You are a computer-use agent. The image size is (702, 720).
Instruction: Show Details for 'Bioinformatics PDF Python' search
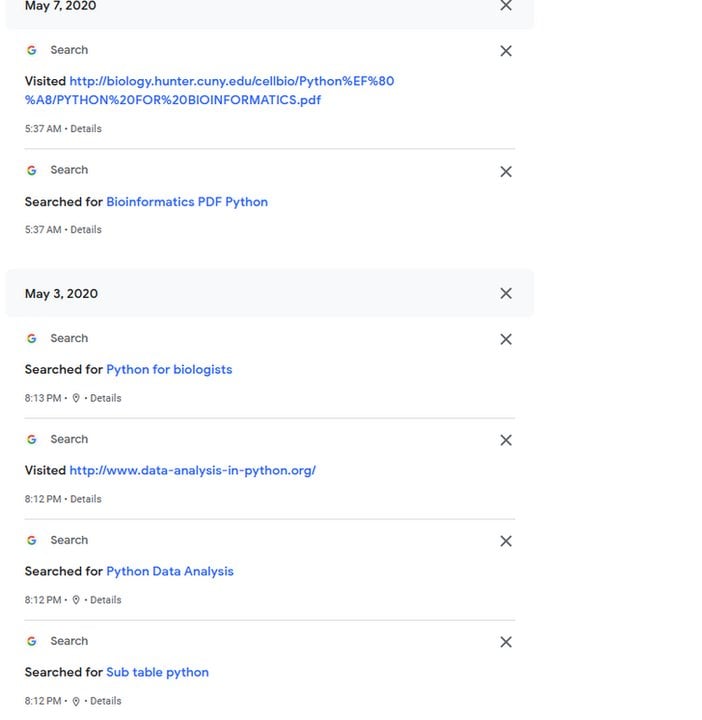click(x=86, y=230)
